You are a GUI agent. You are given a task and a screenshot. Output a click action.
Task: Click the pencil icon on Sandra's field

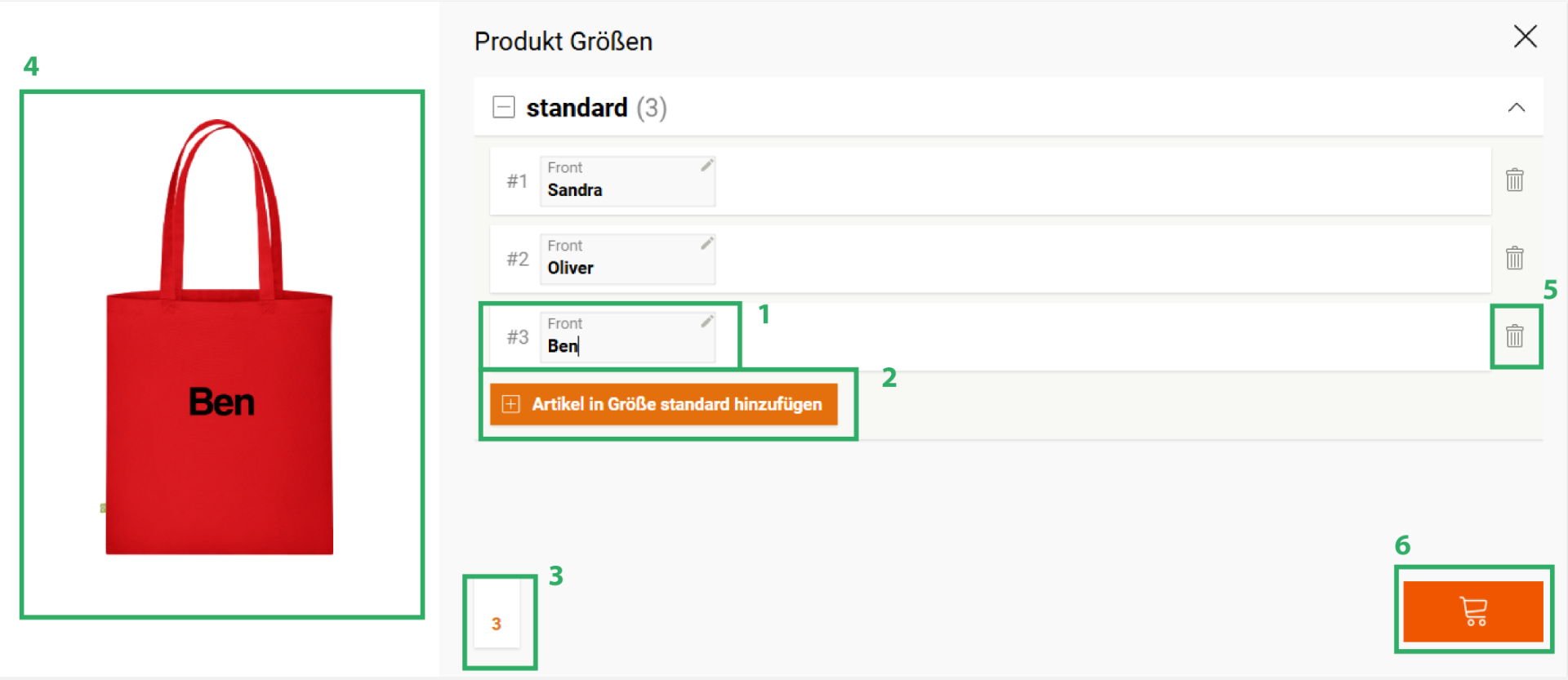[707, 166]
